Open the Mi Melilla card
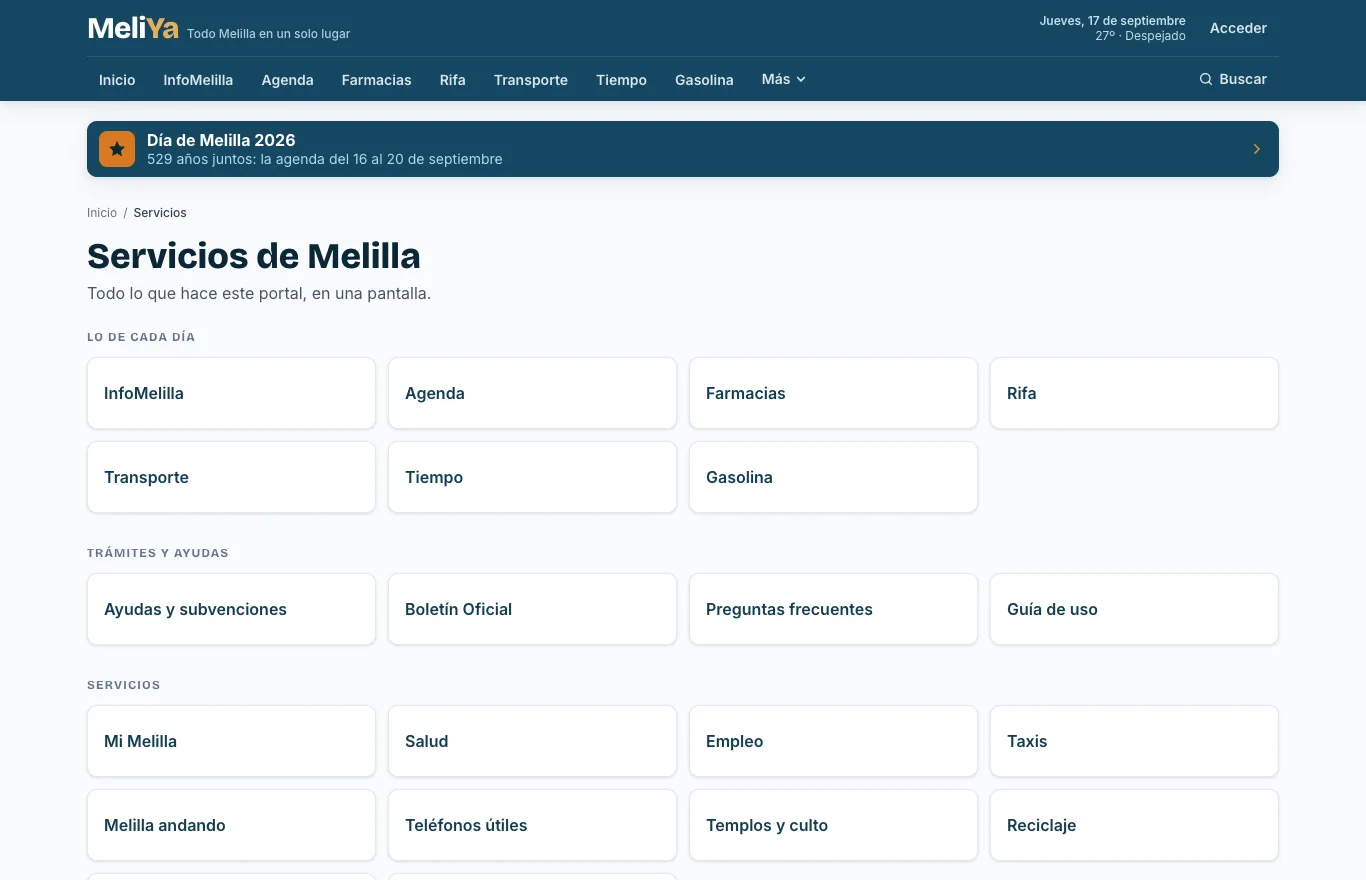Image resolution: width=1366 pixels, height=880 pixels. (x=231, y=741)
